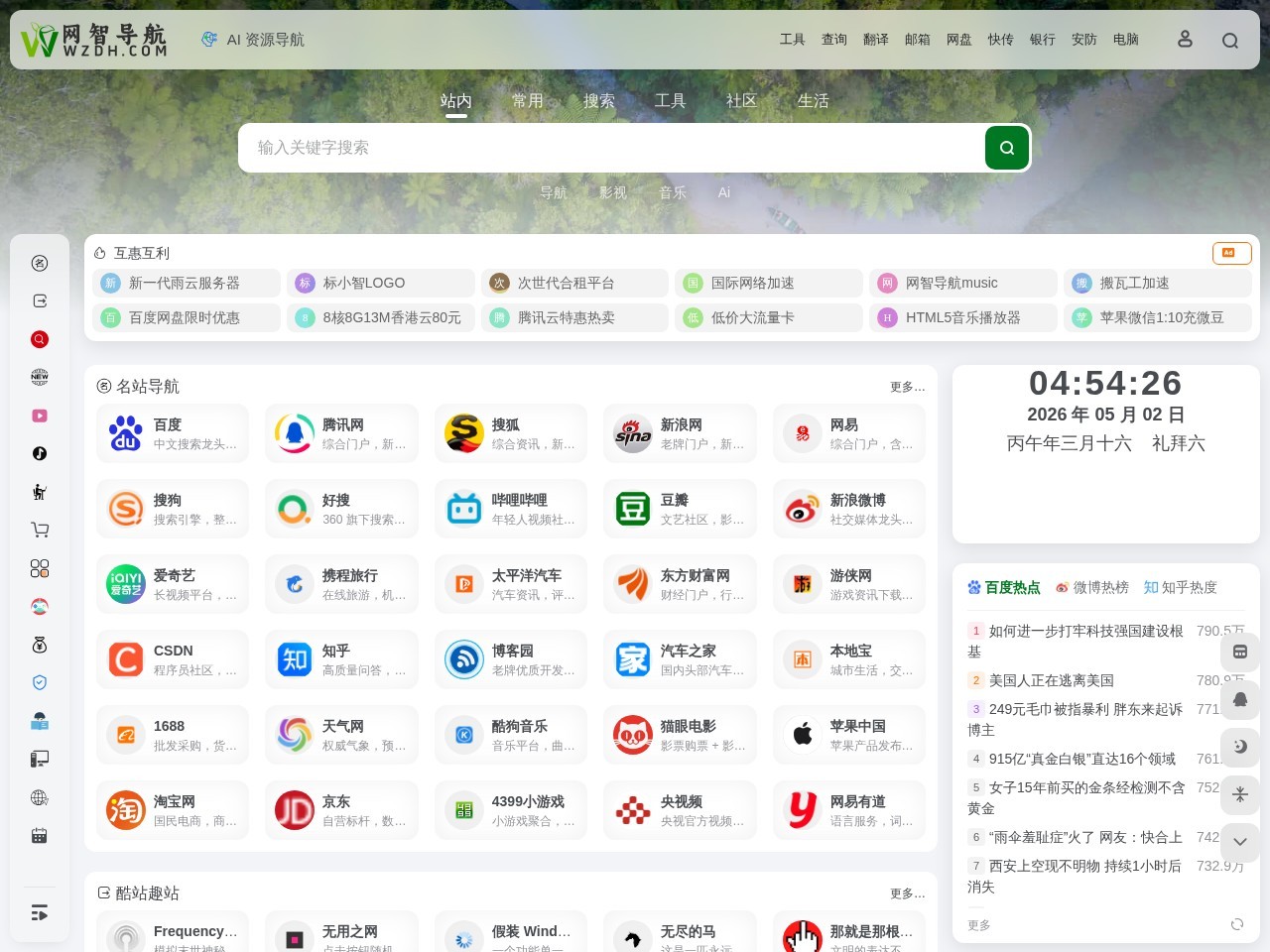Viewport: 1270px width, 952px height.
Task: Click the 网智导航 site logo
Action: pos(94,40)
